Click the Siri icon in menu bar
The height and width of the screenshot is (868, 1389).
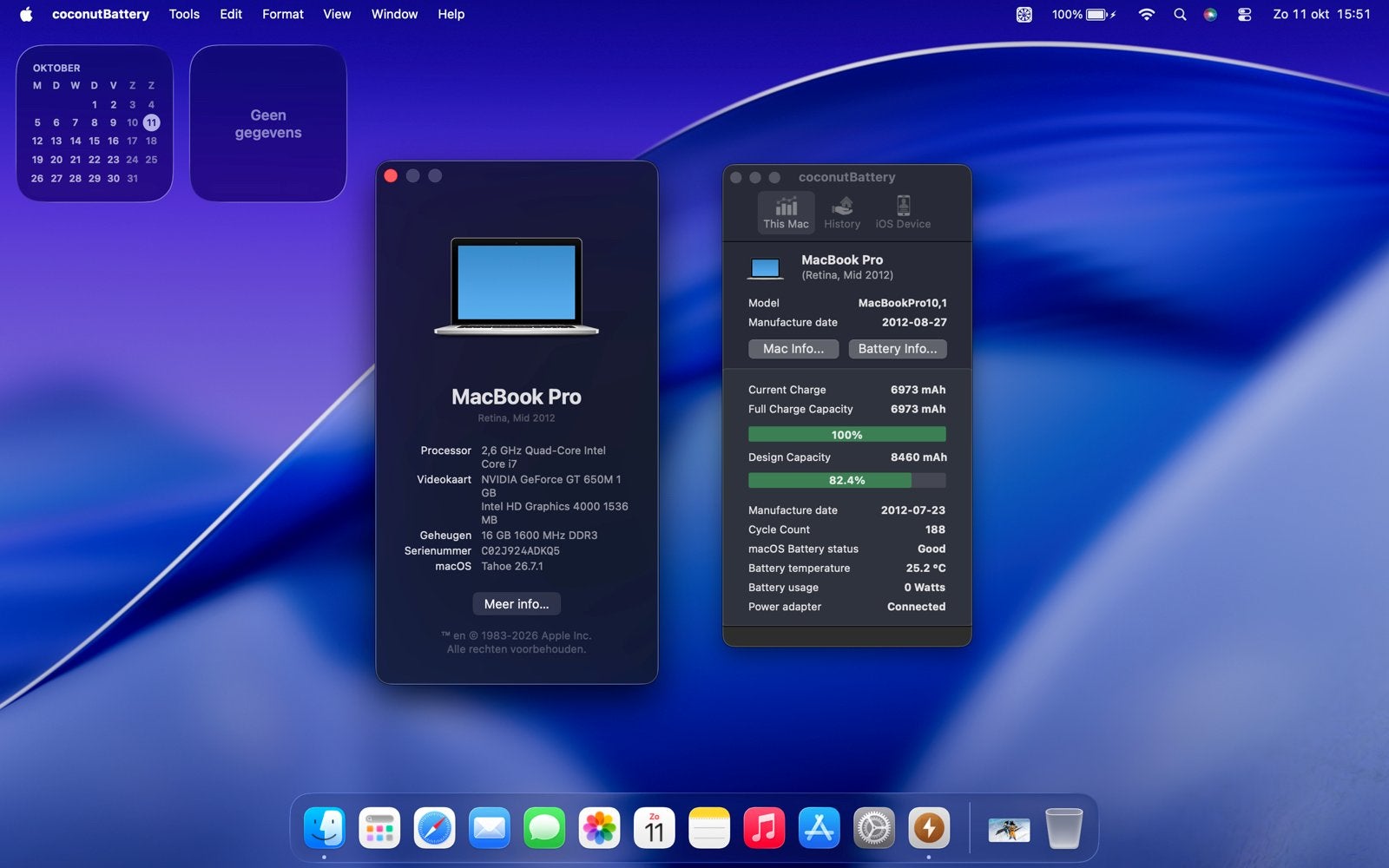pos(1210,14)
